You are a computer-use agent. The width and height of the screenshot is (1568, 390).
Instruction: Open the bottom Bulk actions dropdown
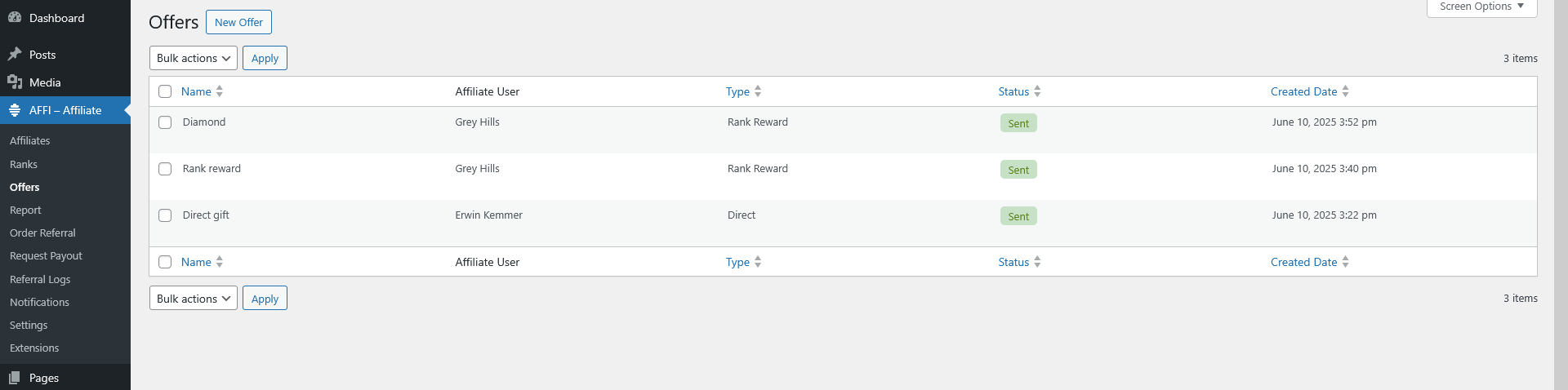[x=194, y=298]
